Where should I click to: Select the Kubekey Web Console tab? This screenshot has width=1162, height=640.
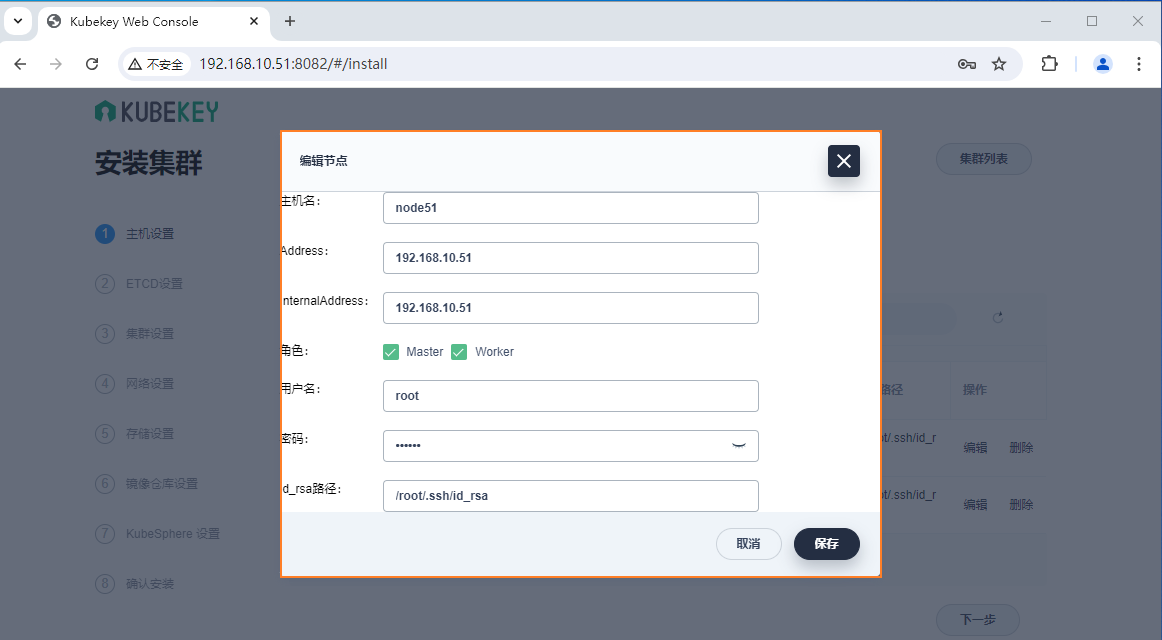click(153, 21)
